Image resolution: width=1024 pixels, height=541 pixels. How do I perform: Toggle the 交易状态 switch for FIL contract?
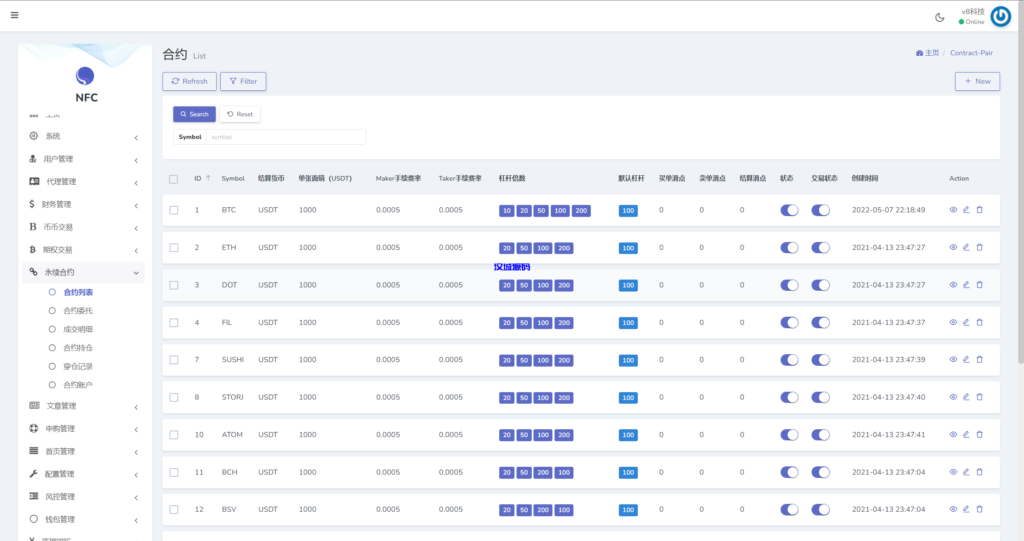tap(821, 322)
